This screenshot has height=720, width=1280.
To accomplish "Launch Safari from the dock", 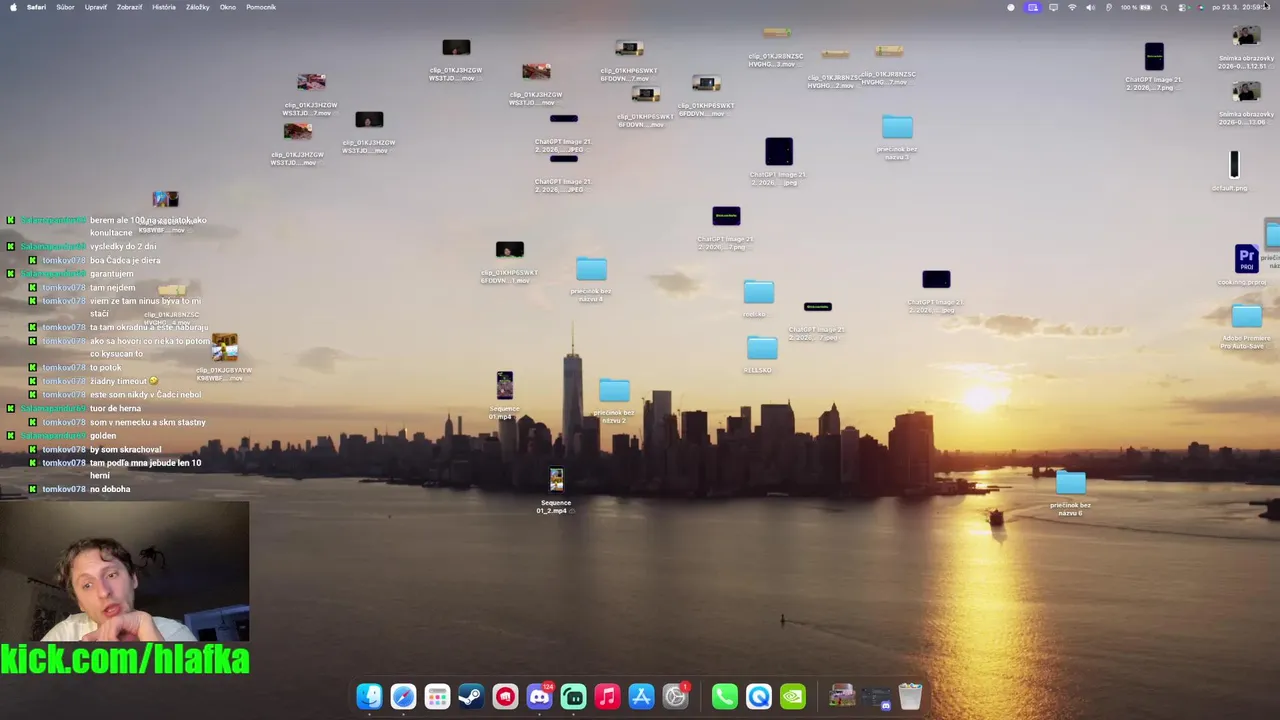I will [403, 696].
